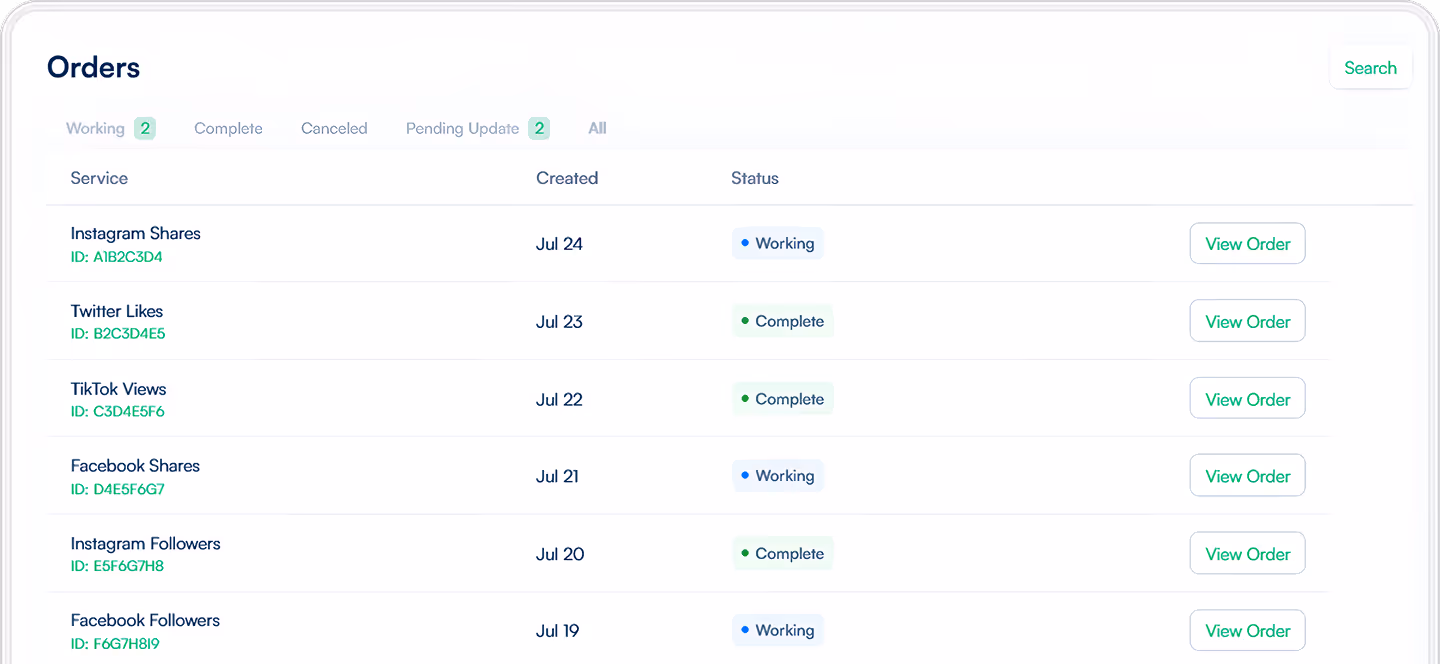Click order ID C3D4E5F6
The height and width of the screenshot is (664, 1440).
click(x=117, y=411)
